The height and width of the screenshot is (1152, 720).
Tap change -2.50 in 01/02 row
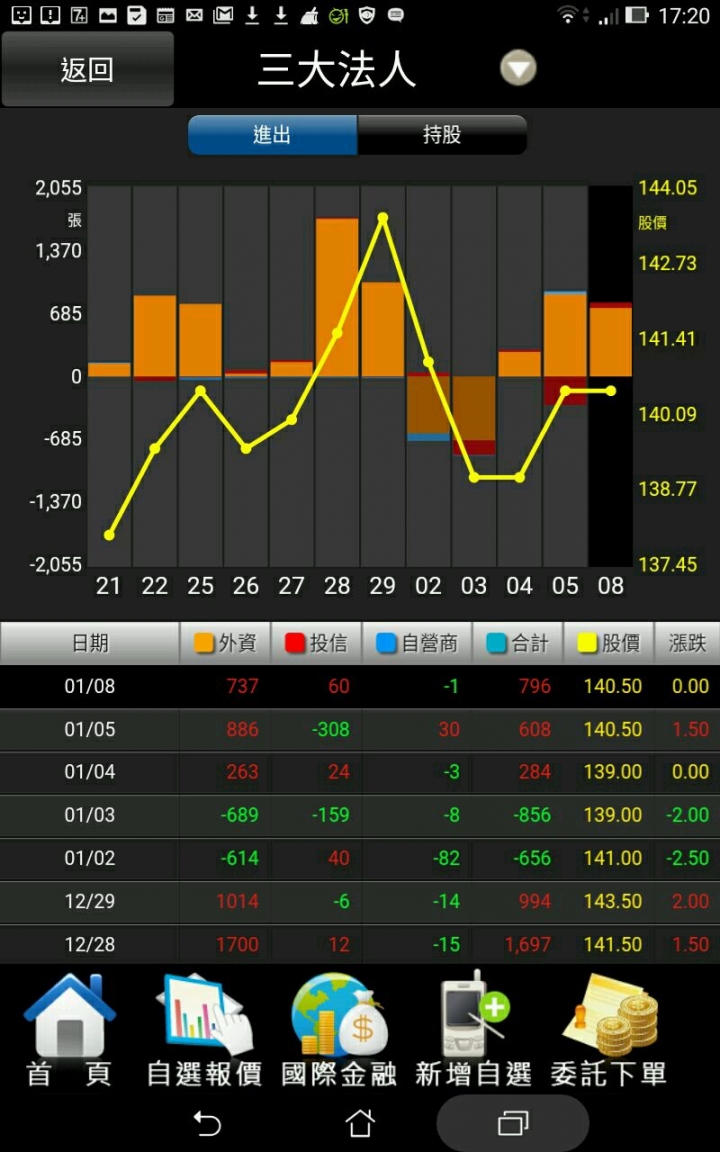point(688,858)
